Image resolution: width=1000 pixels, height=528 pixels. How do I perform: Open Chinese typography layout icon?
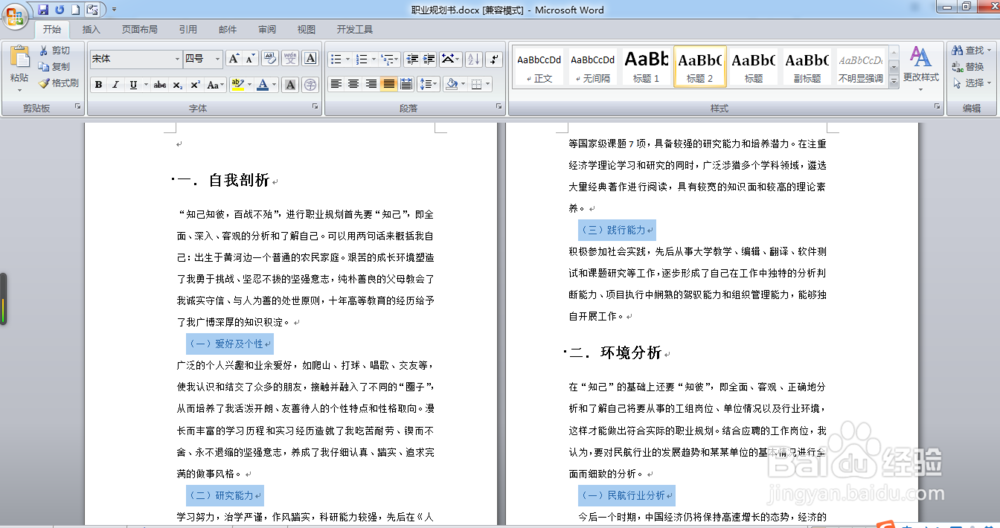[450, 59]
